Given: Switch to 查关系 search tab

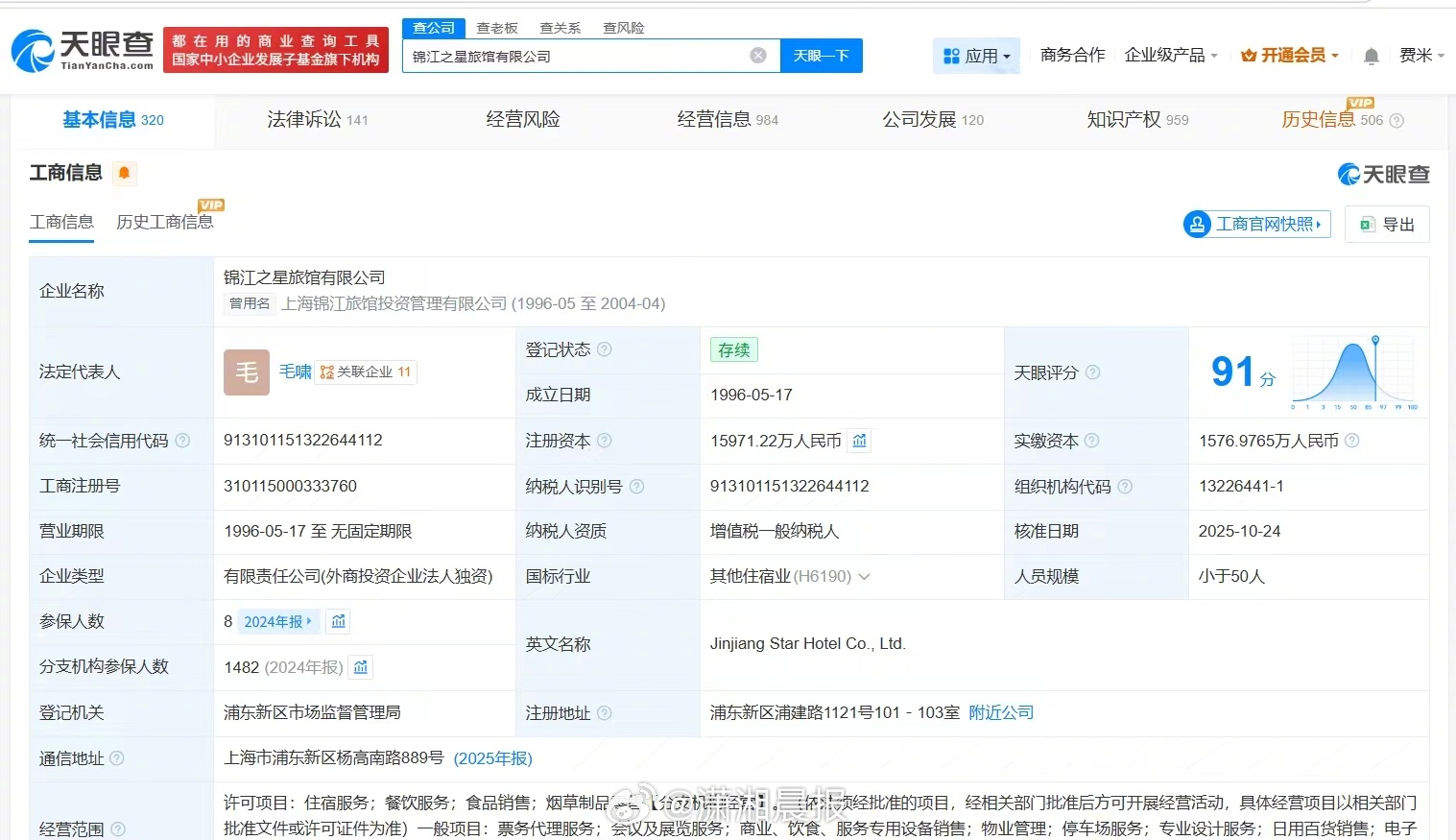Looking at the screenshot, I should (561, 28).
